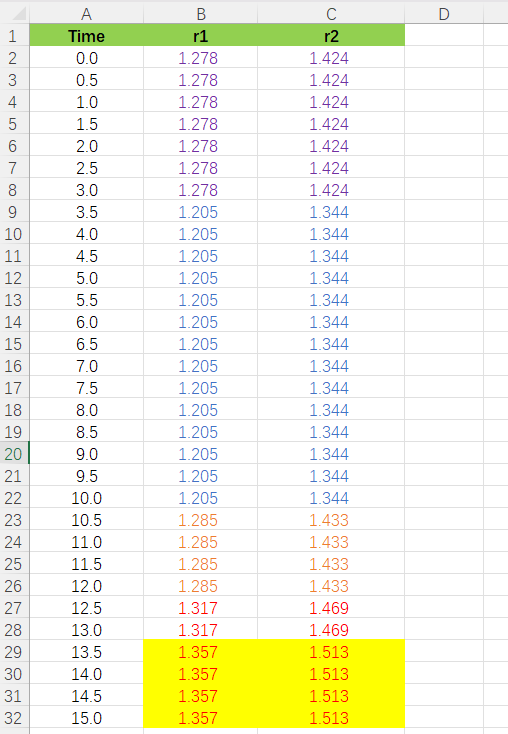Click cell with Time 12.5
508x734 pixels.
(87, 608)
